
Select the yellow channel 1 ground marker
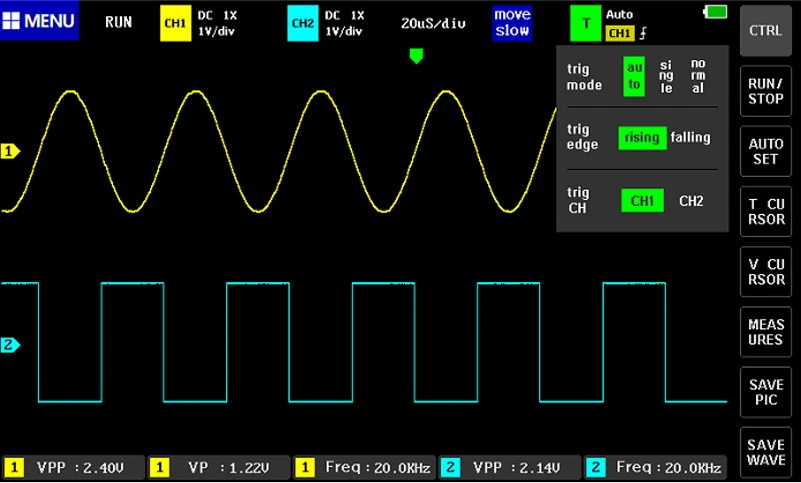tap(10, 151)
